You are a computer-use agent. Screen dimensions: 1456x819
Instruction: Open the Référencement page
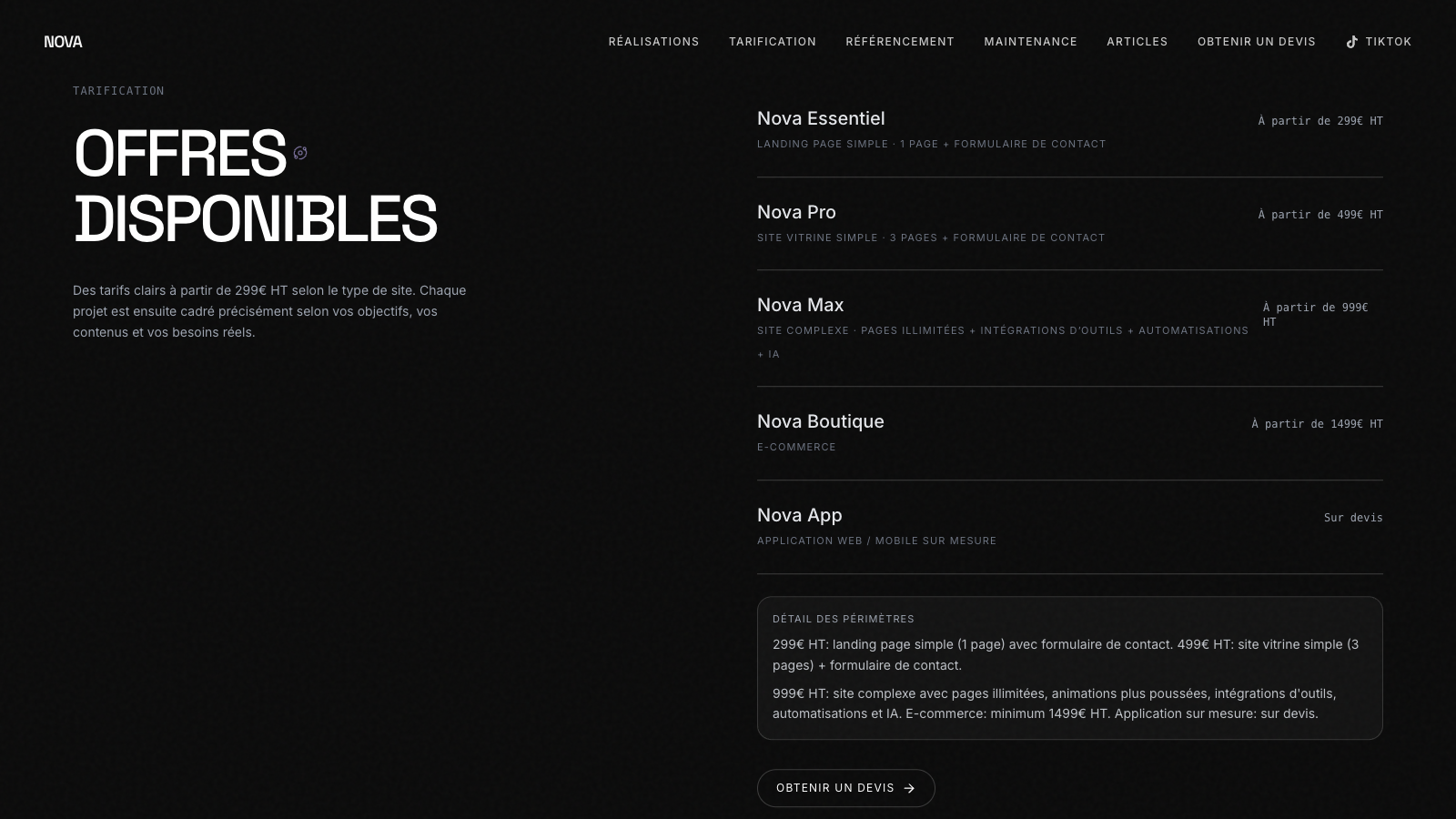click(900, 42)
